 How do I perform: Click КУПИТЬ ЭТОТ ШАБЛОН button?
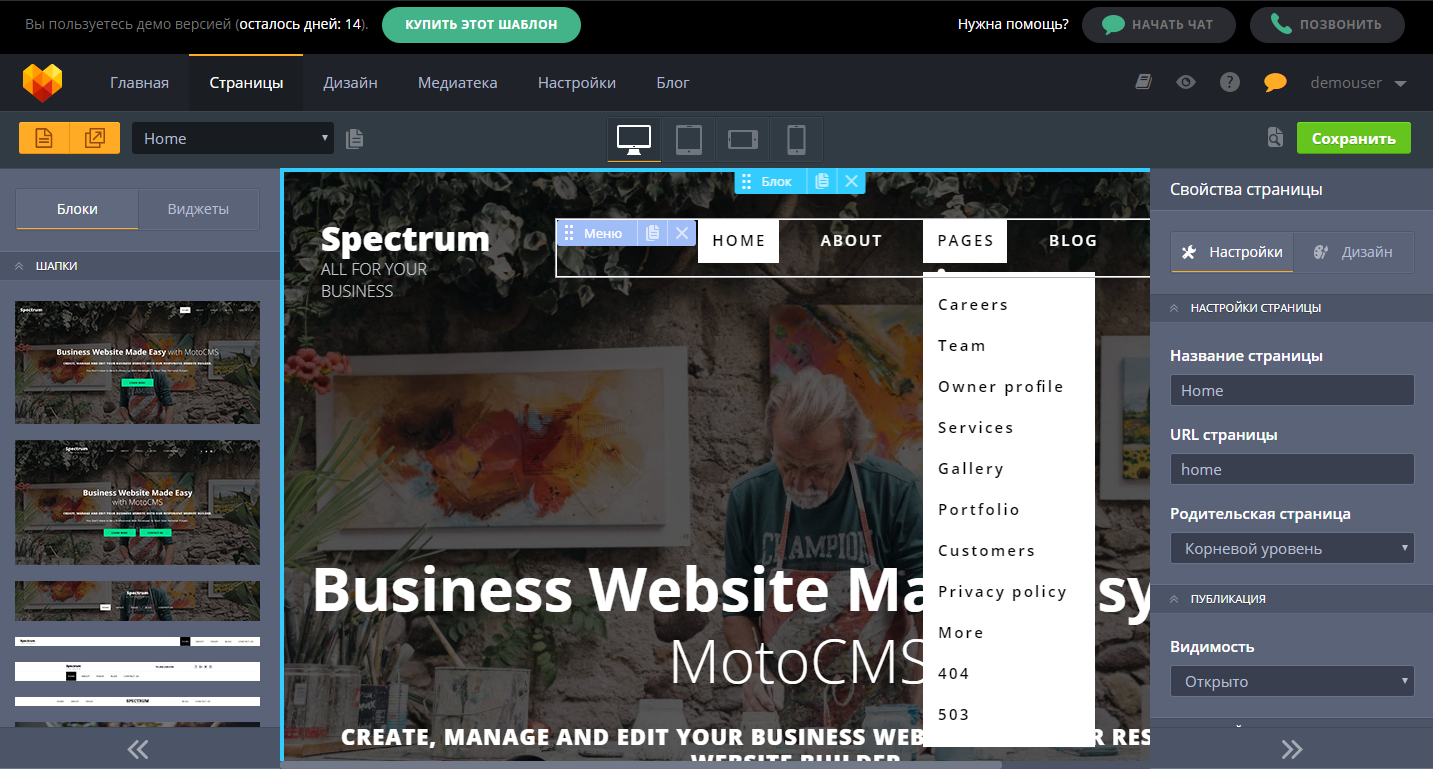[x=481, y=24]
